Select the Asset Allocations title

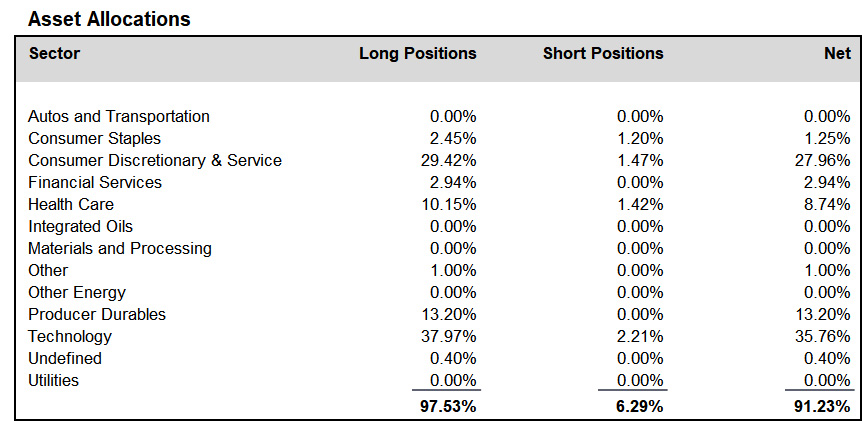coord(109,19)
